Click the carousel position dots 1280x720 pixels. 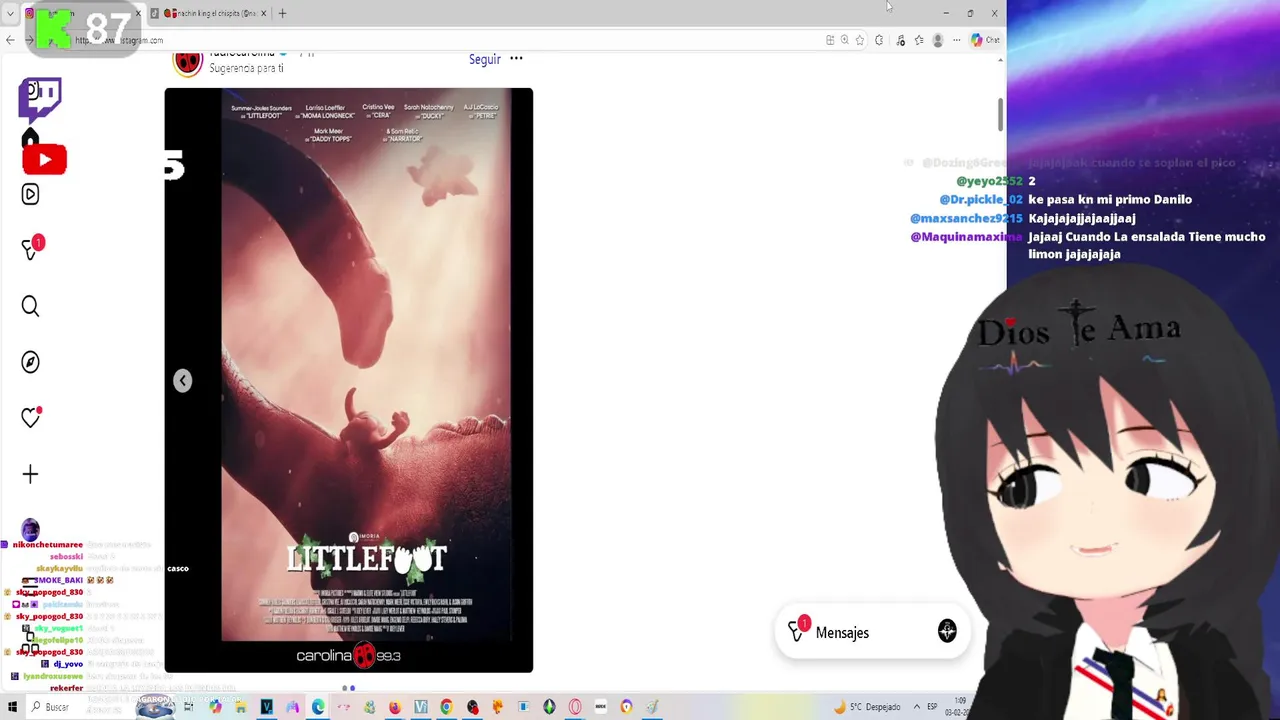(348, 688)
